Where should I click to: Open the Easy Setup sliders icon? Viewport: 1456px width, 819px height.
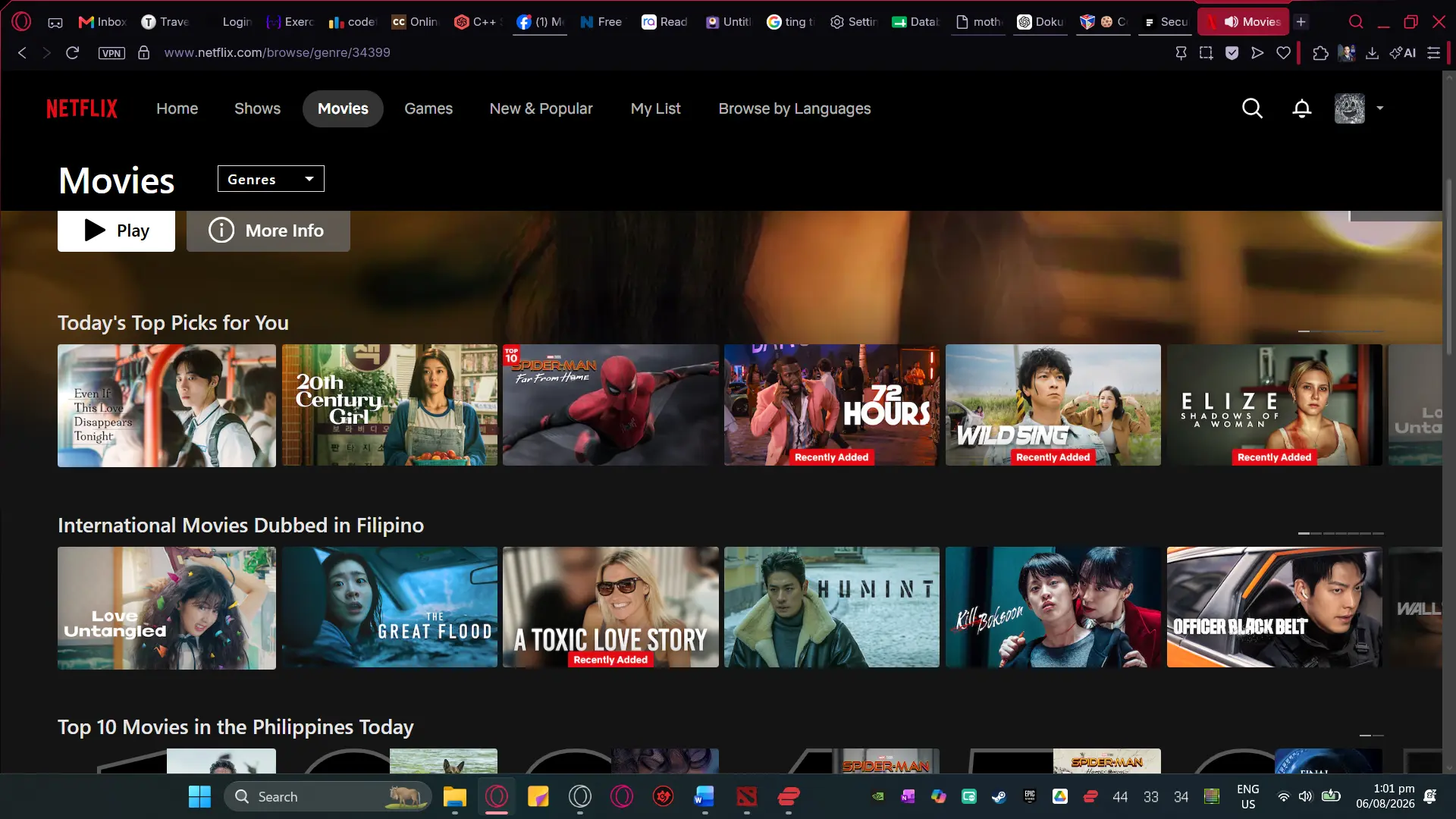(x=1433, y=53)
